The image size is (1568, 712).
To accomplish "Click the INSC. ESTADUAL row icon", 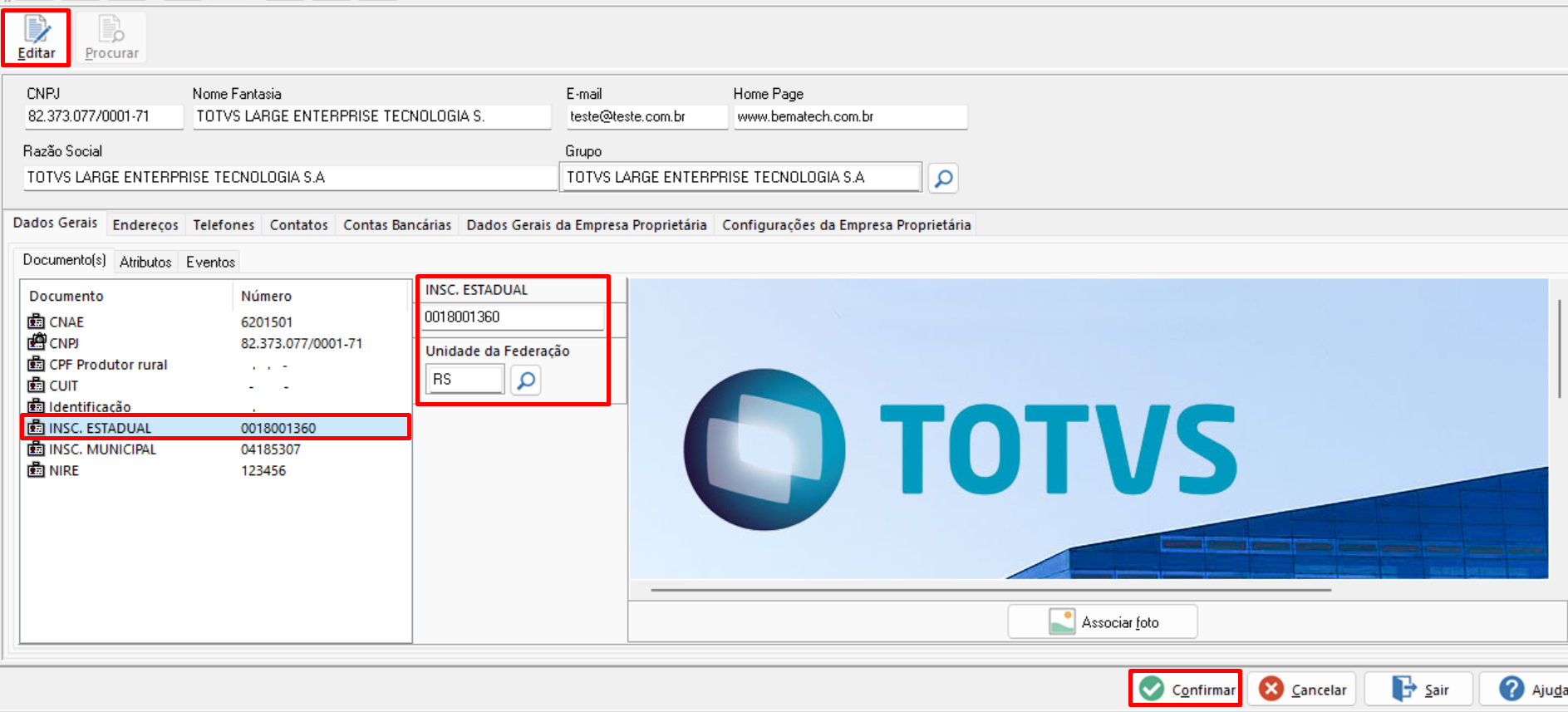I will (36, 428).
